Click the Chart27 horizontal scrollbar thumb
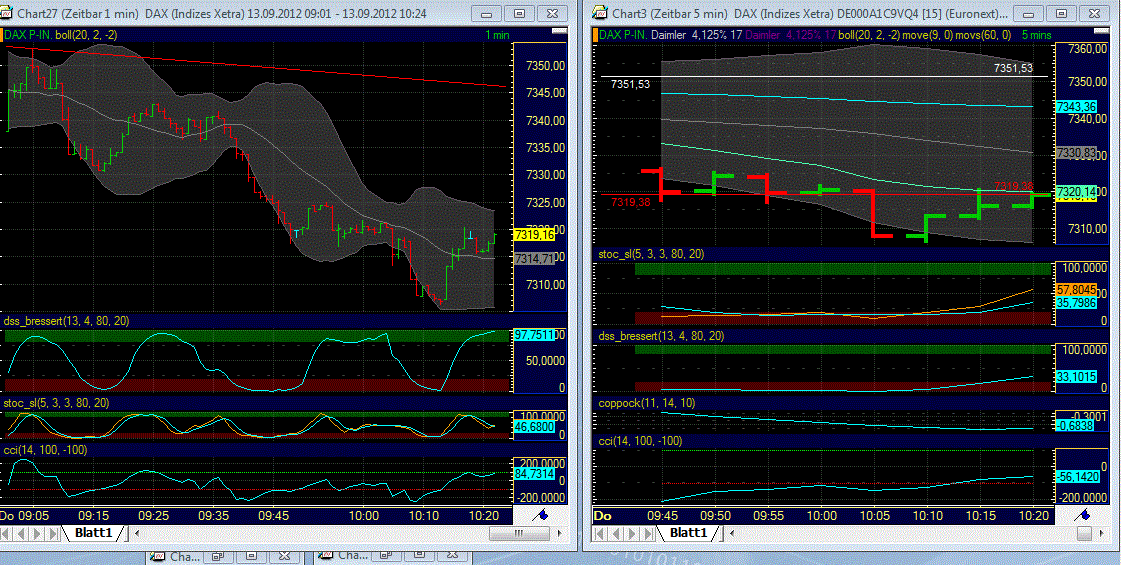The width and height of the screenshot is (1121, 565). pyautogui.click(x=519, y=534)
